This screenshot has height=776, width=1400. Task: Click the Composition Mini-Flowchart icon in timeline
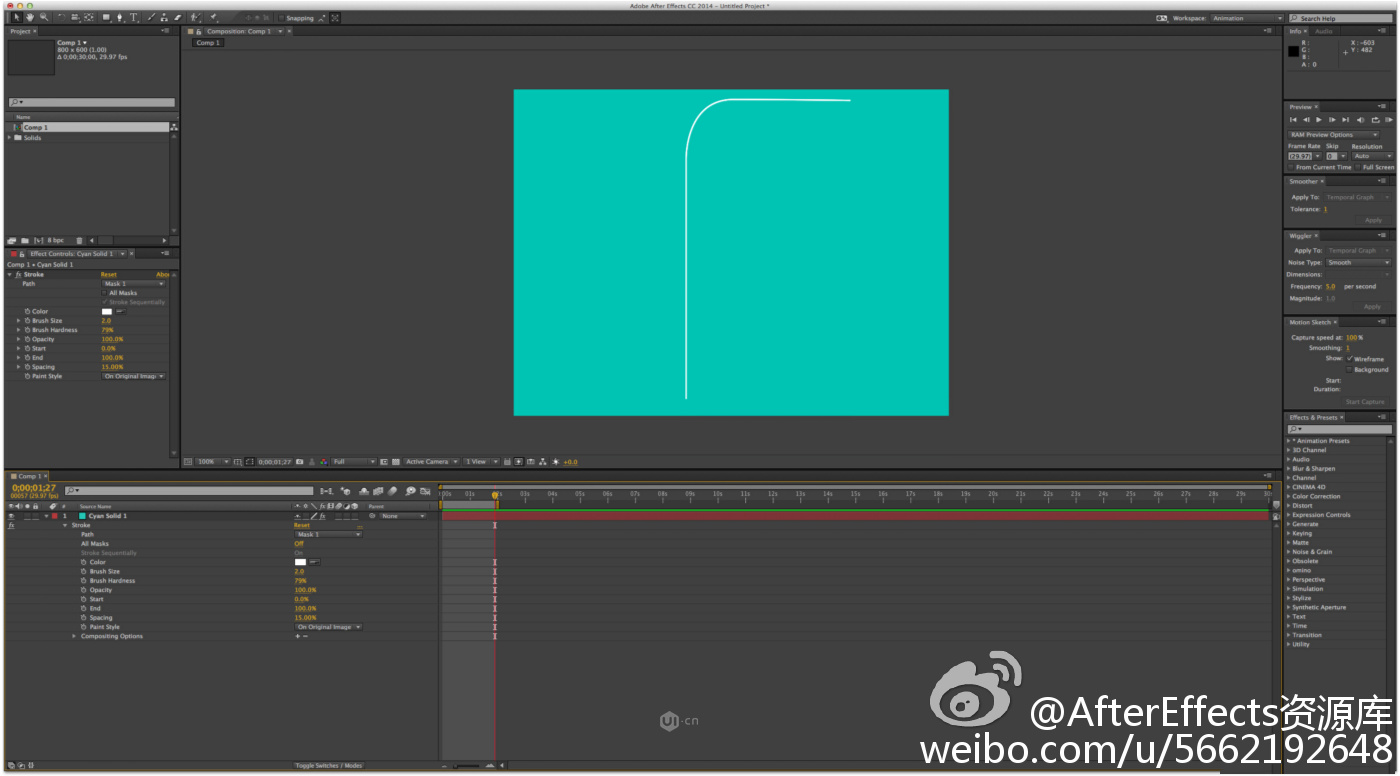point(326,491)
